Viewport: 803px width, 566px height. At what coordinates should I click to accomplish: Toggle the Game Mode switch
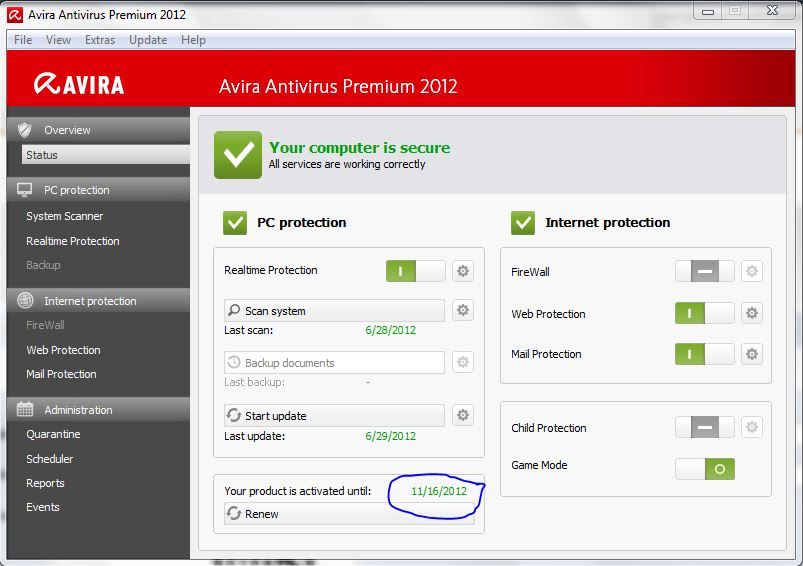[705, 469]
